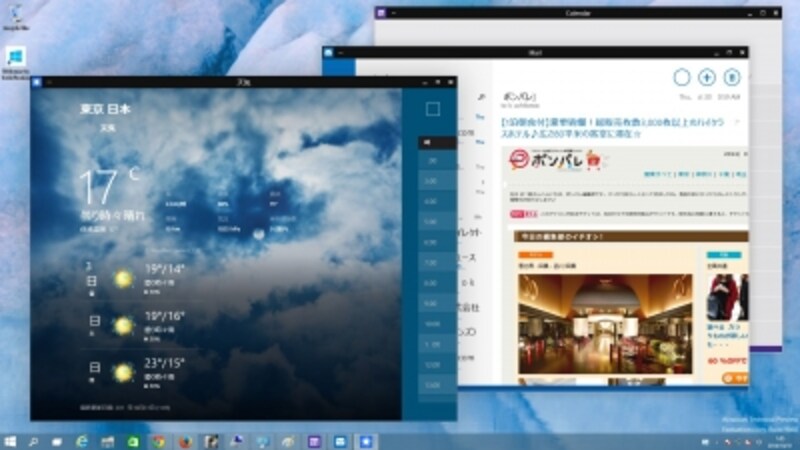Screen dimensions: 800x450
Task: Switch to Mail app taskbar icon
Action: coord(340,442)
